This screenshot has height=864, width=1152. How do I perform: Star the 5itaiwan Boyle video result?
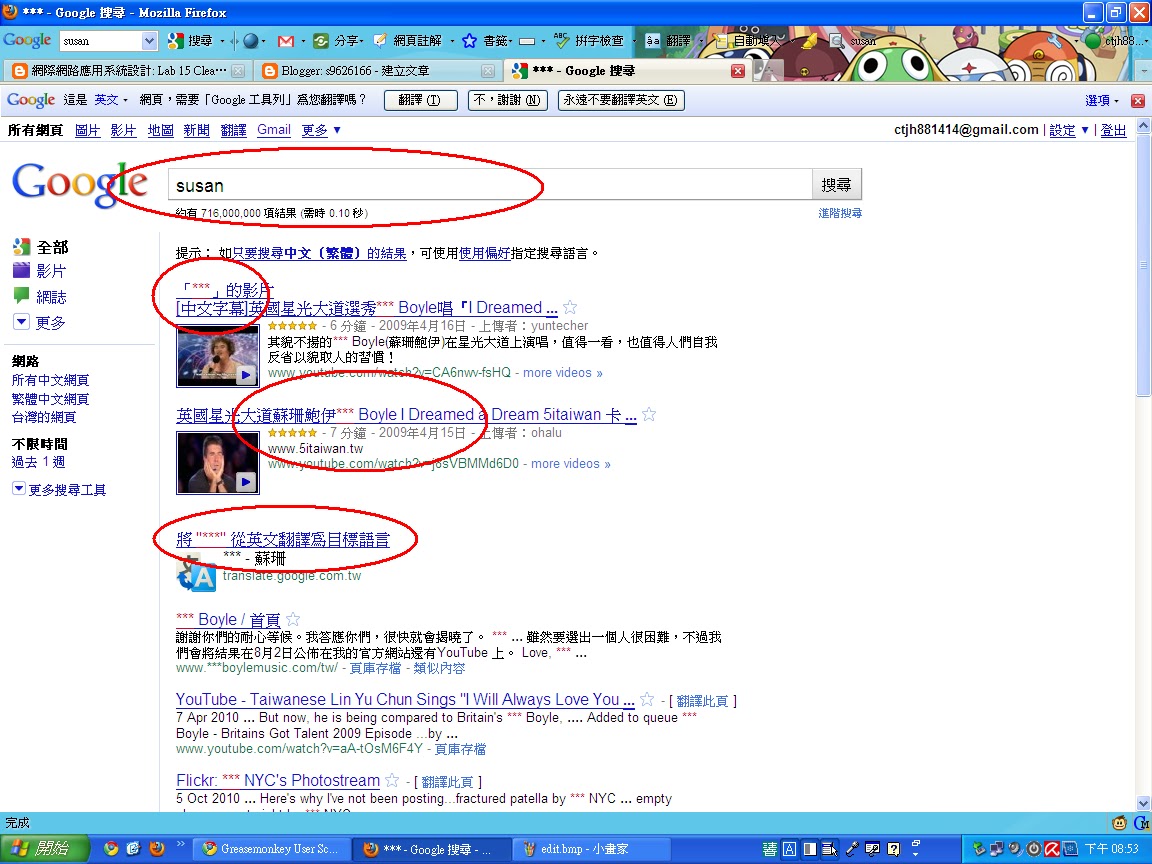(649, 414)
